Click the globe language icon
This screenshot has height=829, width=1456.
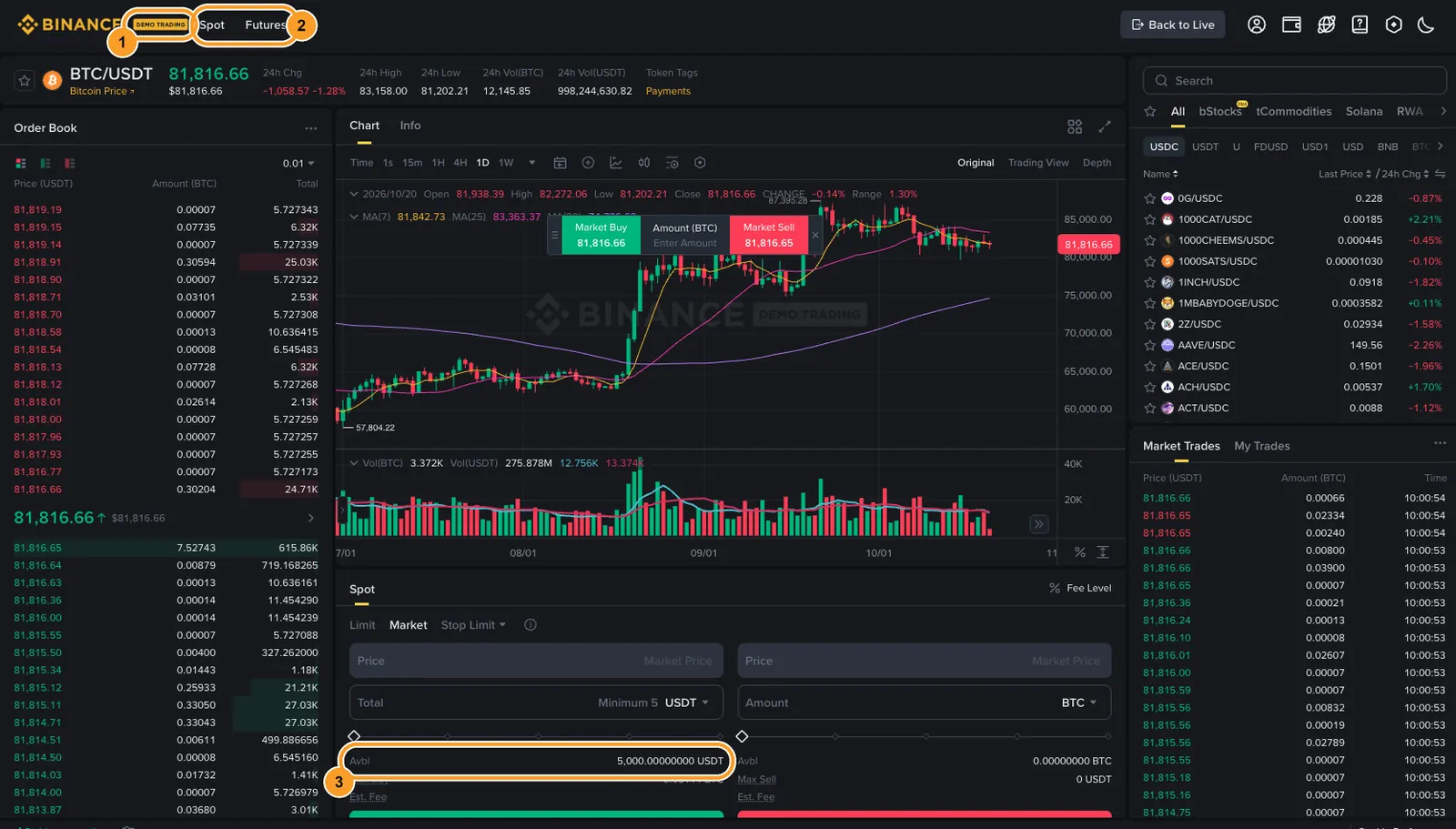pyautogui.click(x=1326, y=25)
